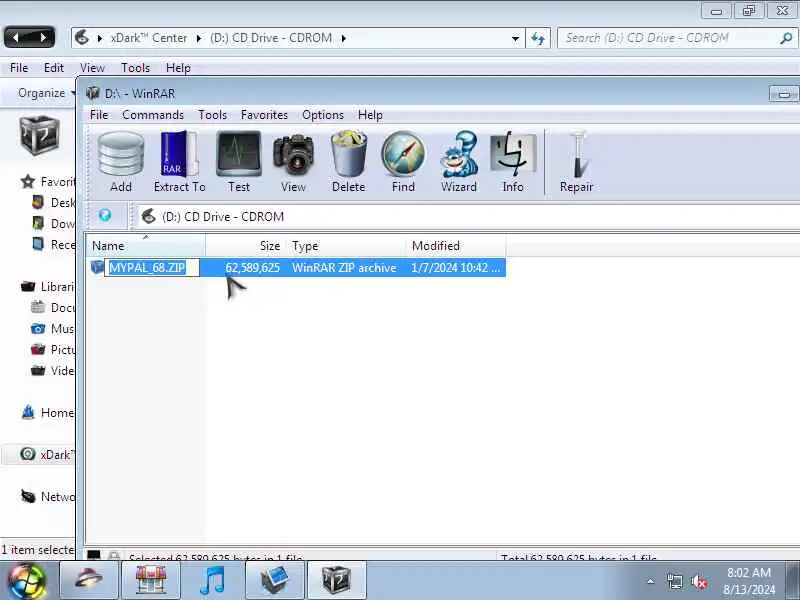Open the store taskbar icon
800x600 pixels.
click(151, 580)
